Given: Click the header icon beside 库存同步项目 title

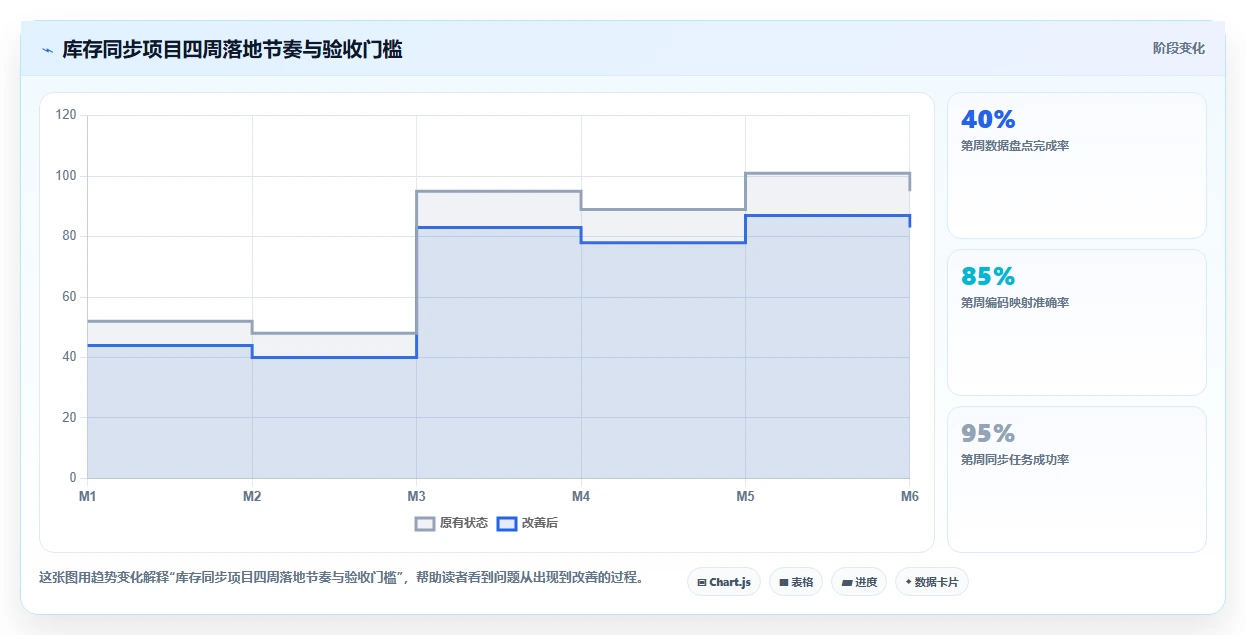Looking at the screenshot, I should point(47,50).
